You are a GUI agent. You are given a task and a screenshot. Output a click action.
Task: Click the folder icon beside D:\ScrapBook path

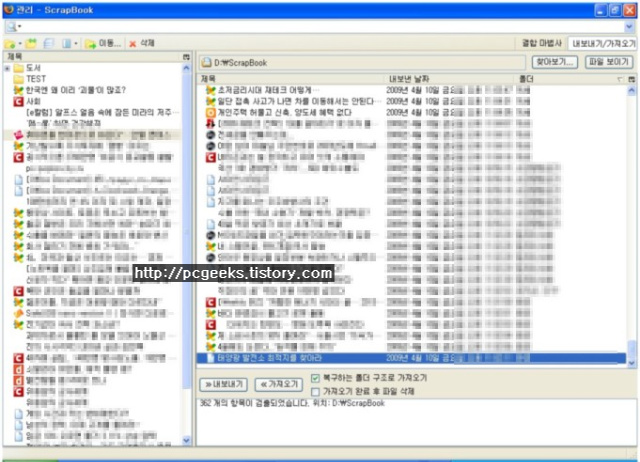207,62
